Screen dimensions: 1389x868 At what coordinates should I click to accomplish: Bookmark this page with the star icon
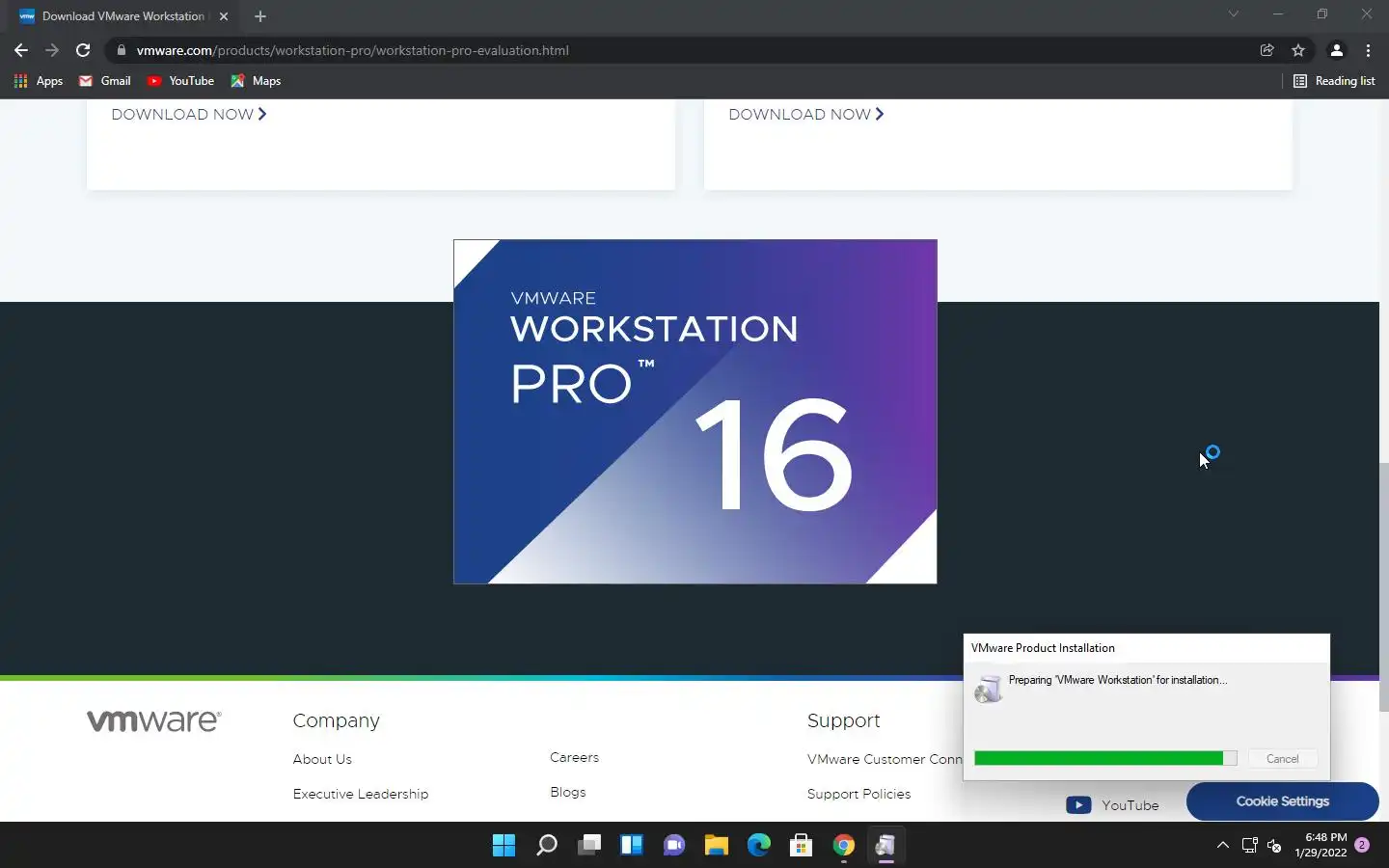coord(1298,50)
